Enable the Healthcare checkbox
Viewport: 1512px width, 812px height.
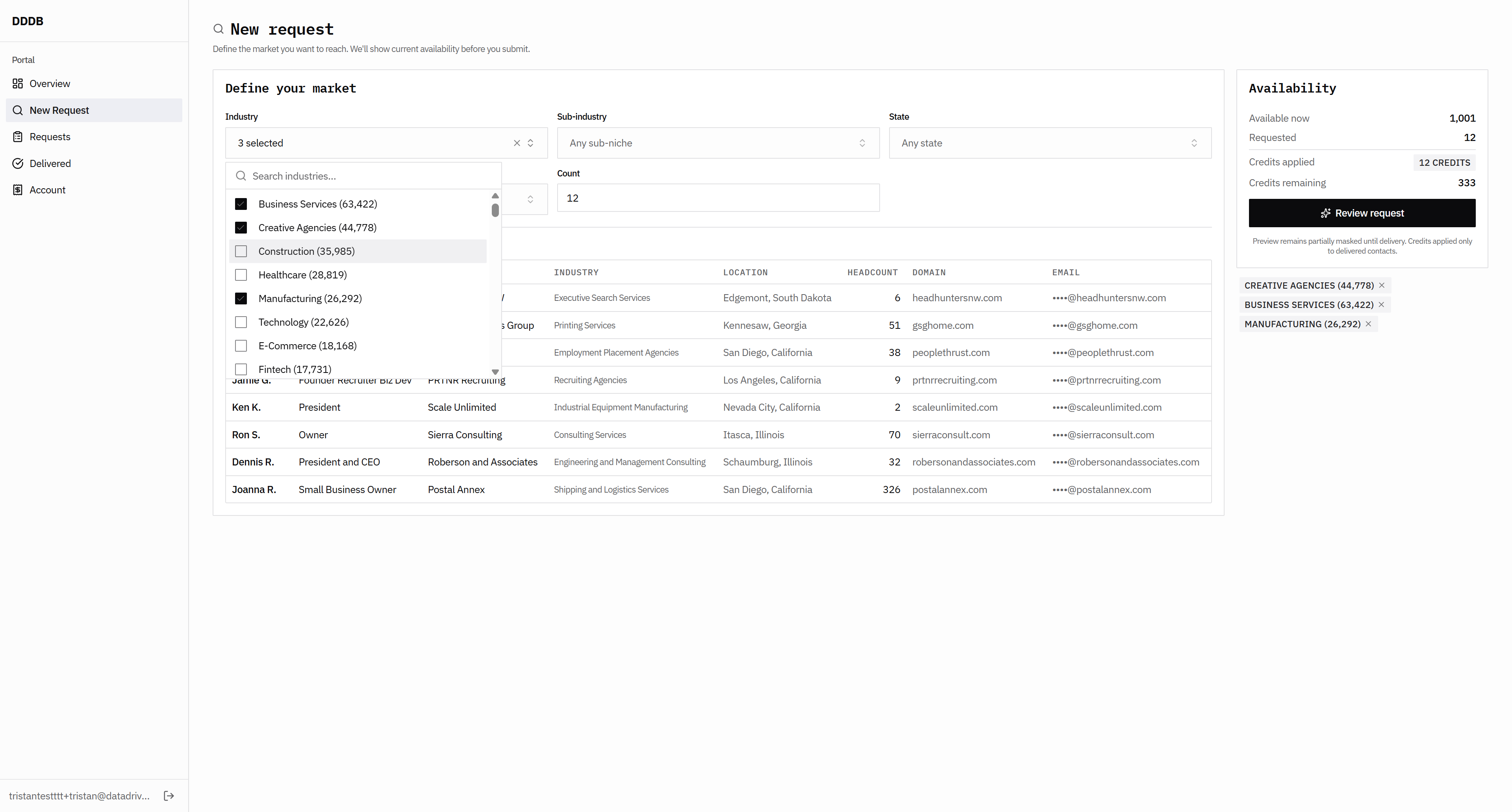coord(241,275)
